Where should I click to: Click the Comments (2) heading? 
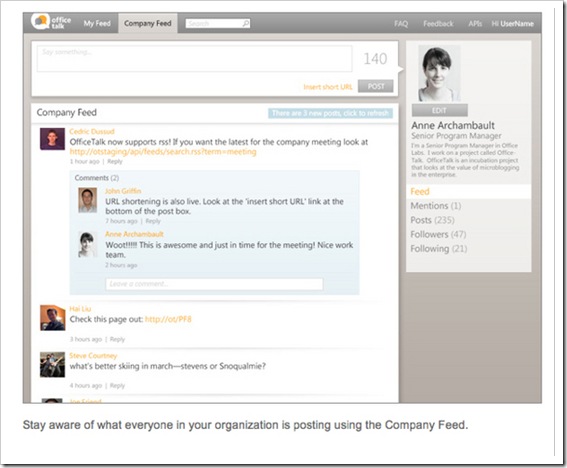(97, 178)
